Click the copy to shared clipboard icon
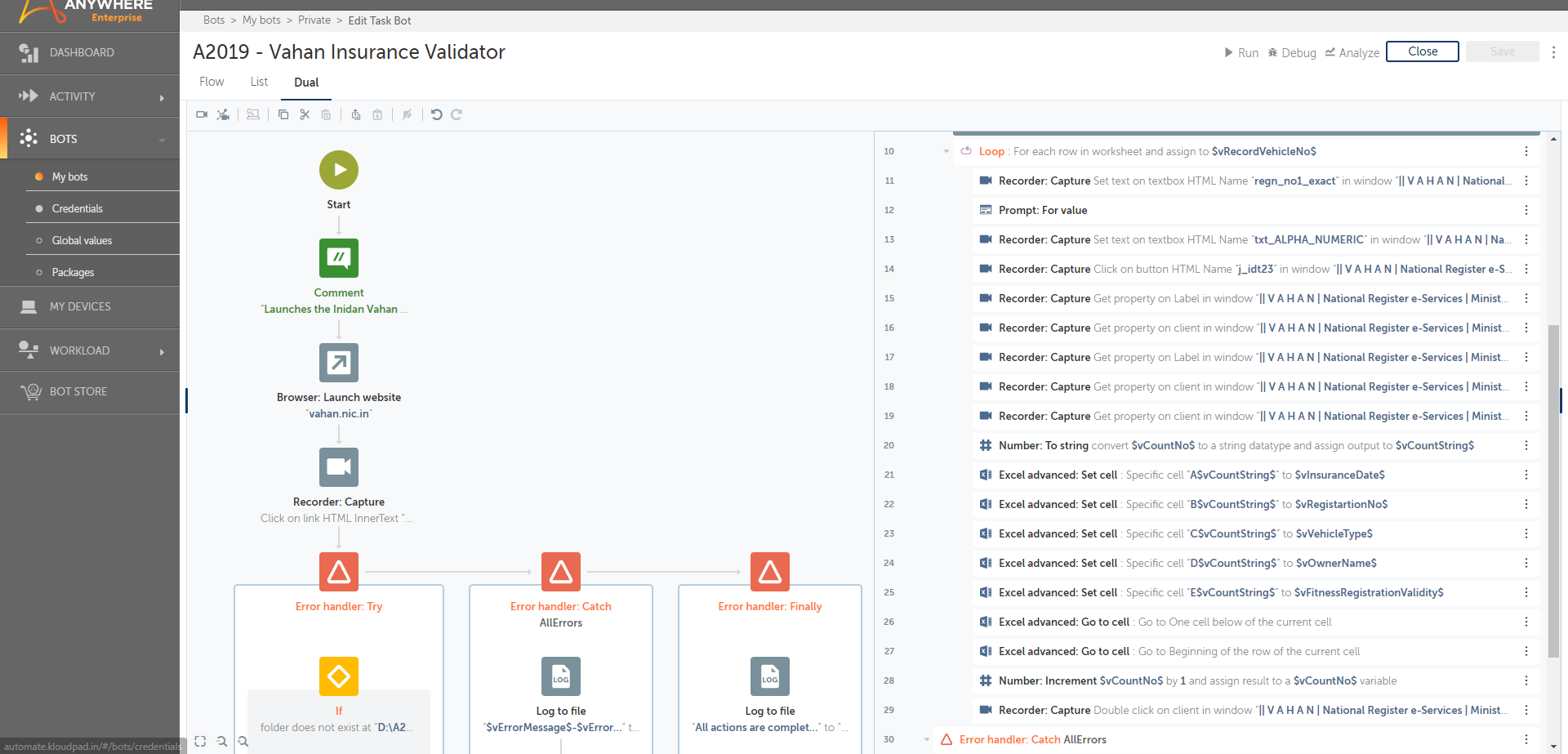Viewport: 1568px width, 754px height. [x=356, y=114]
